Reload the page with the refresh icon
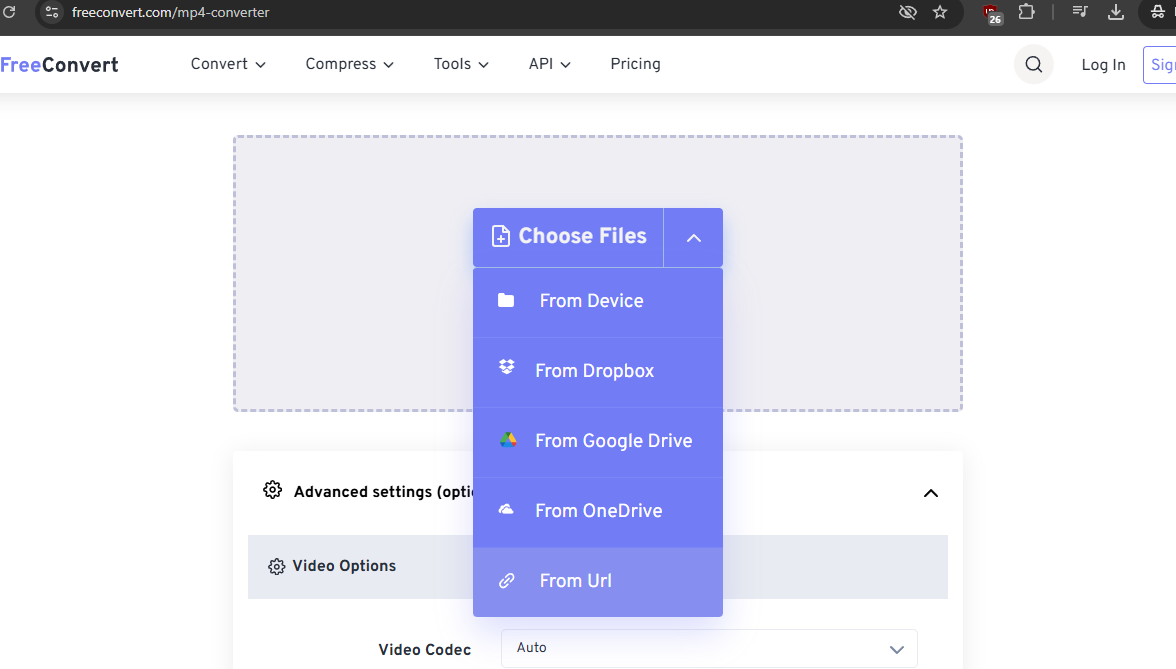This screenshot has height=669, width=1176. tap(9, 12)
